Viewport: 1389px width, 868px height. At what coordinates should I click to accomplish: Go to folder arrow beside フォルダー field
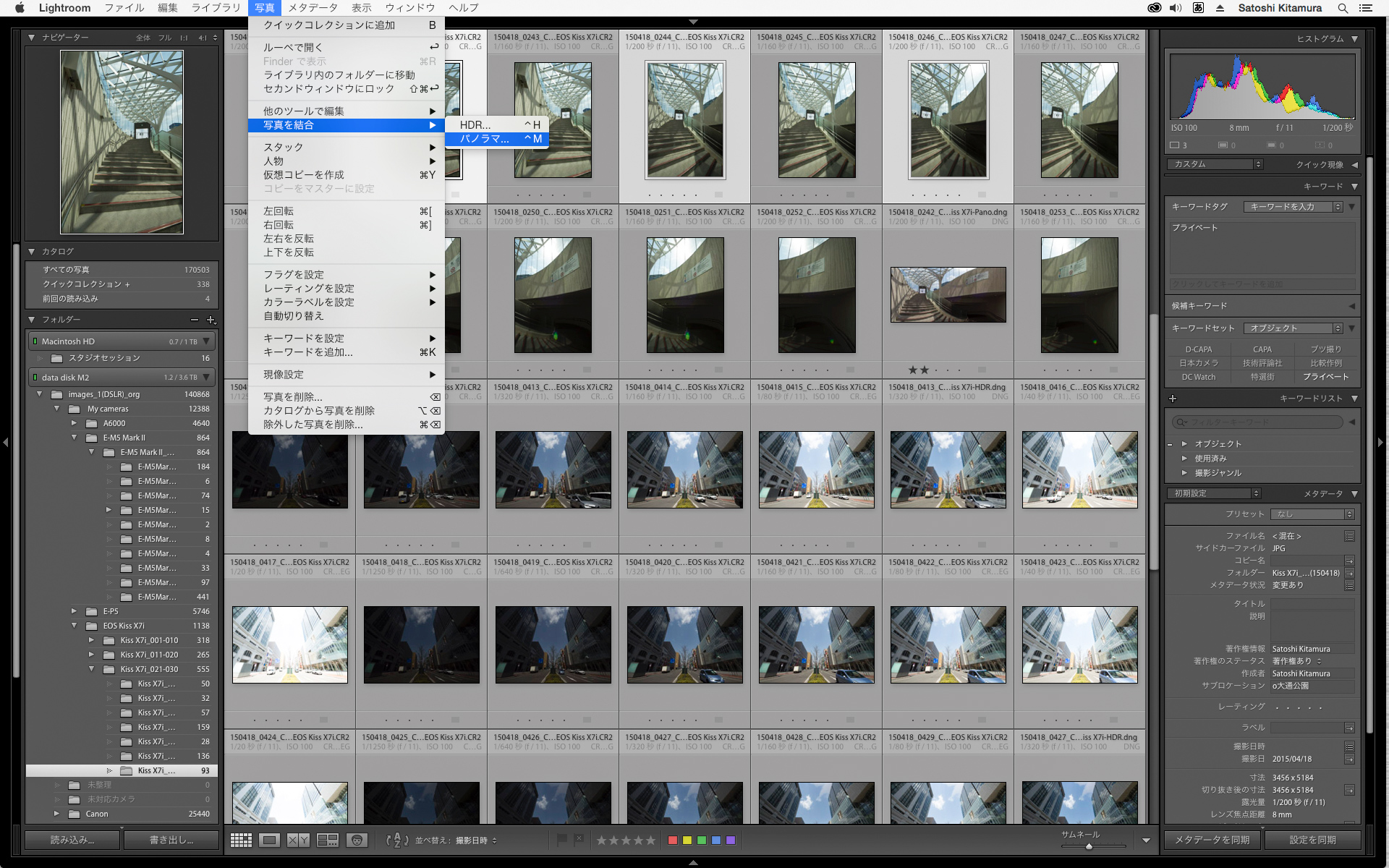(1349, 573)
